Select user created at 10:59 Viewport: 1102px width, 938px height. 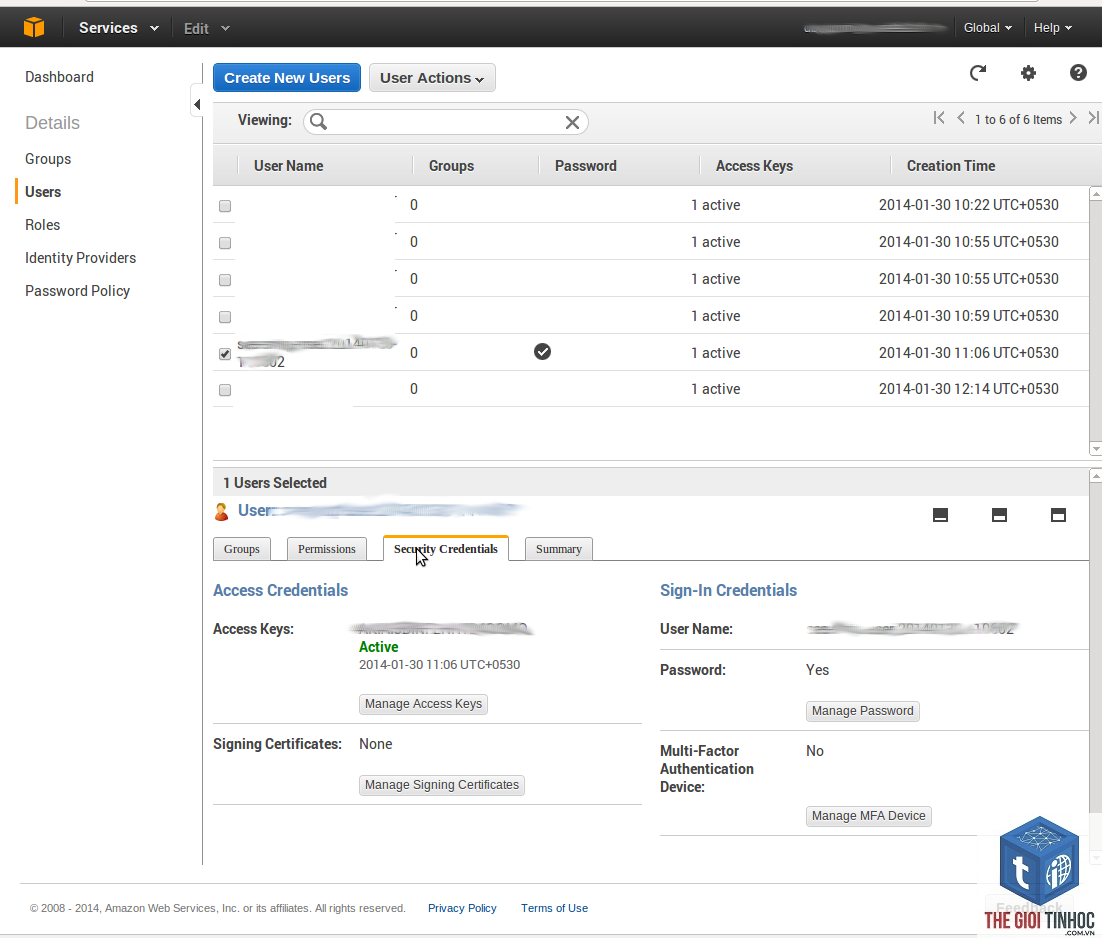point(225,317)
